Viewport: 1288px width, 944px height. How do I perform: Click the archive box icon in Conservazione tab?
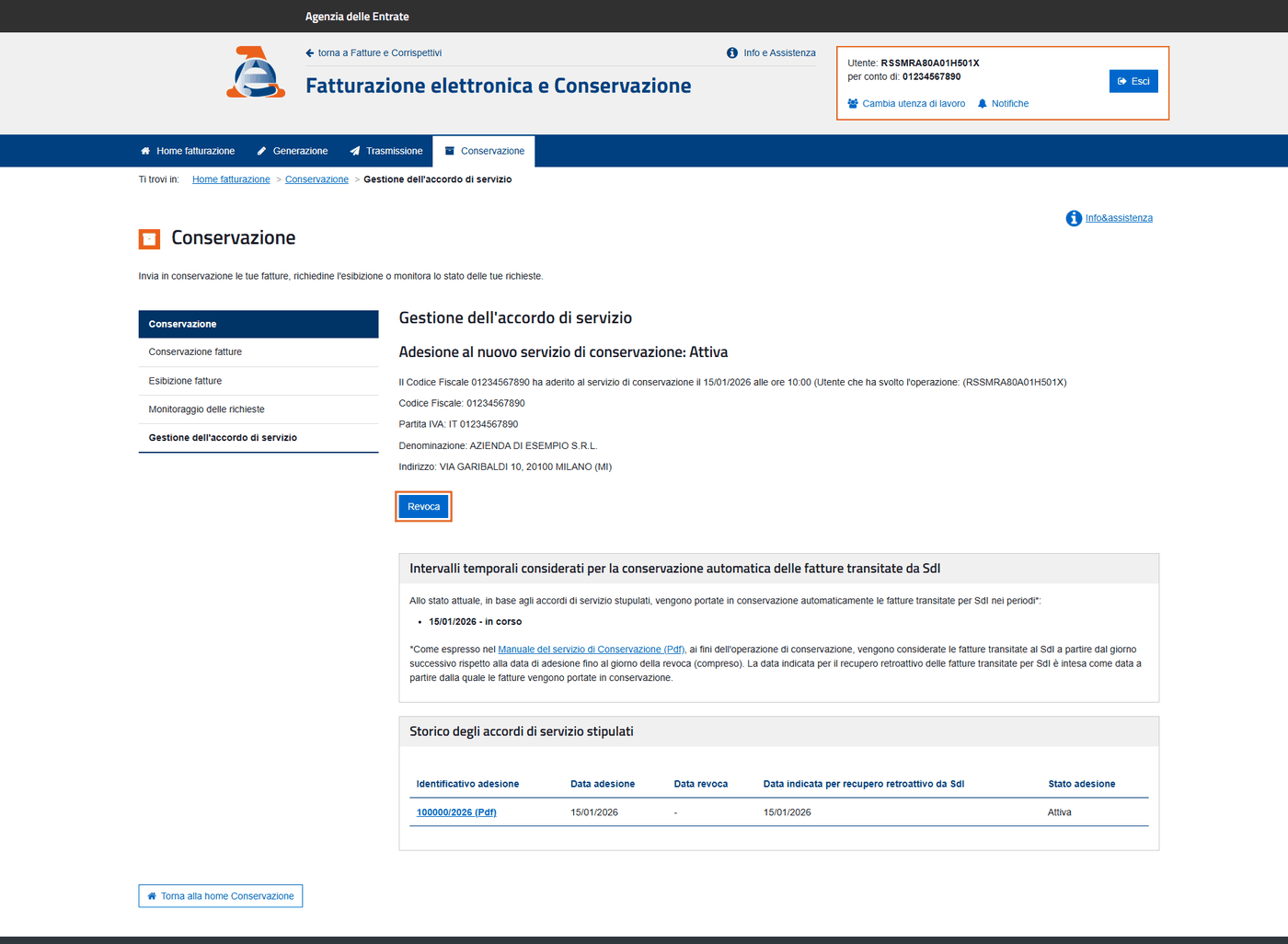click(450, 151)
